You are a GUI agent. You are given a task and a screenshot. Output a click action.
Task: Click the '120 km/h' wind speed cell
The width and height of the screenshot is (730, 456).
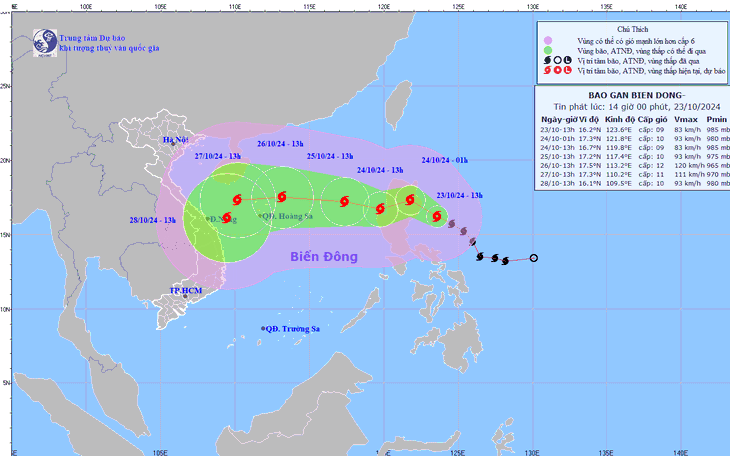688,165
